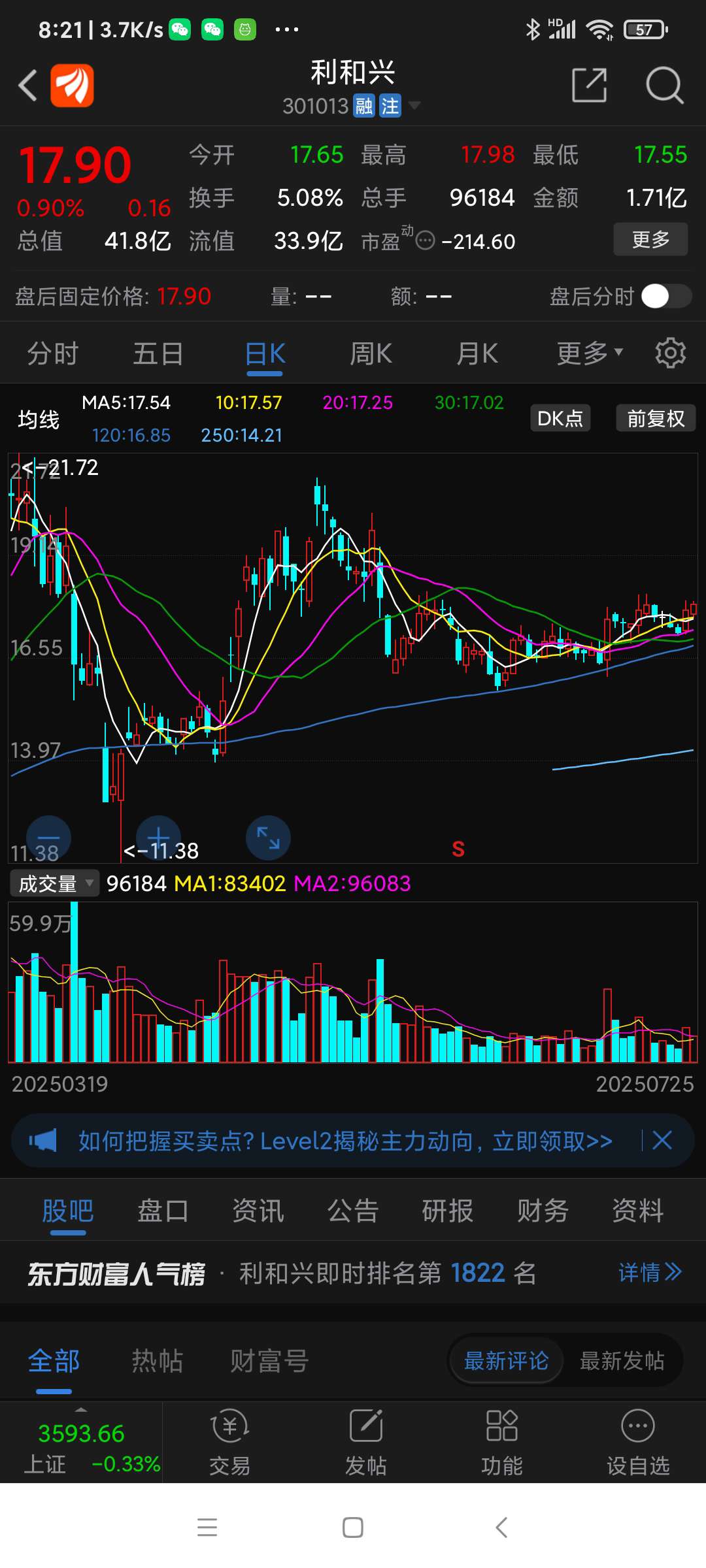The width and height of the screenshot is (706, 1568).
Task: Toggle the 盘后分时 switch
Action: [x=666, y=296]
